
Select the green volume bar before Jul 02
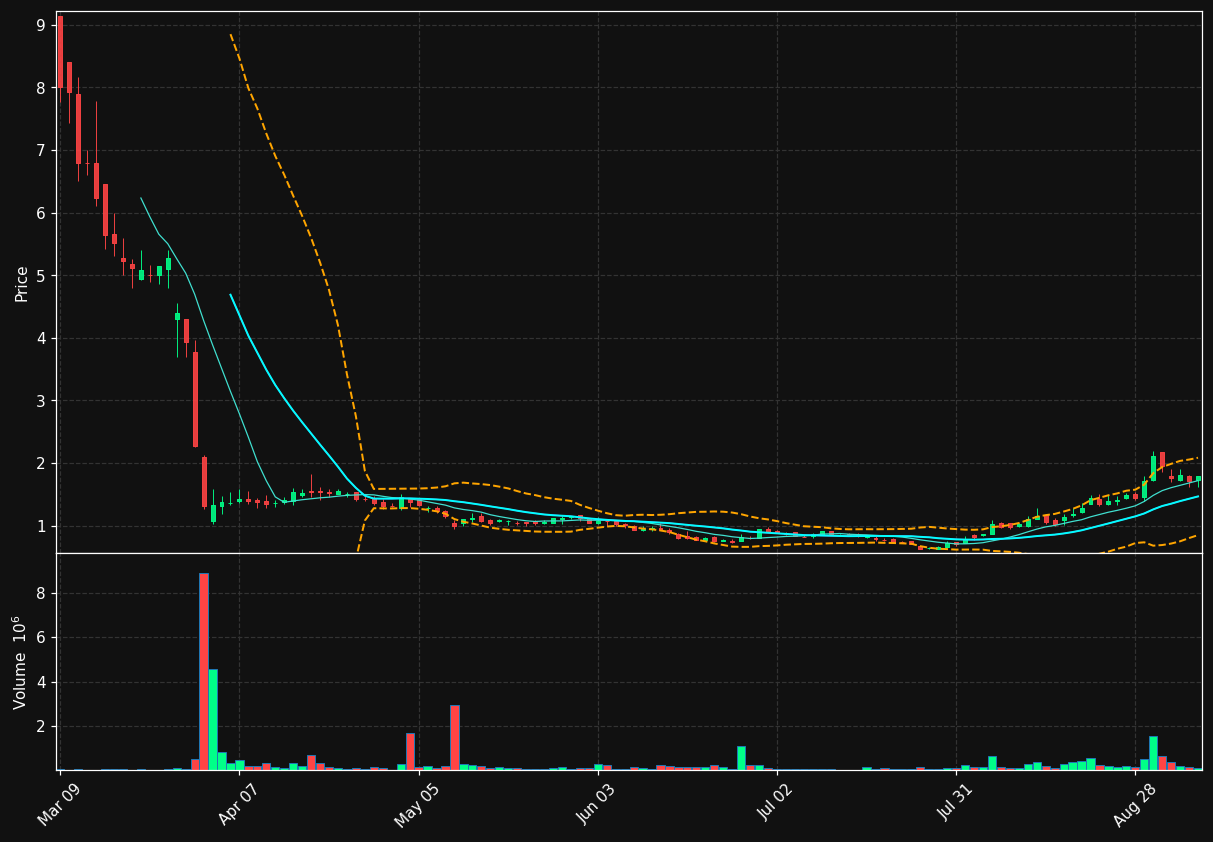point(741,758)
